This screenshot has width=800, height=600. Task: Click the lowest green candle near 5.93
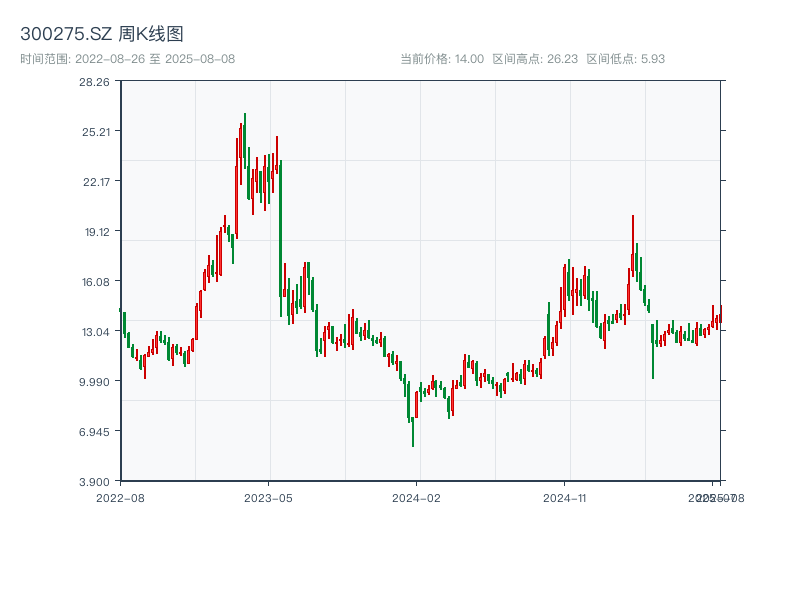pyautogui.click(x=413, y=432)
